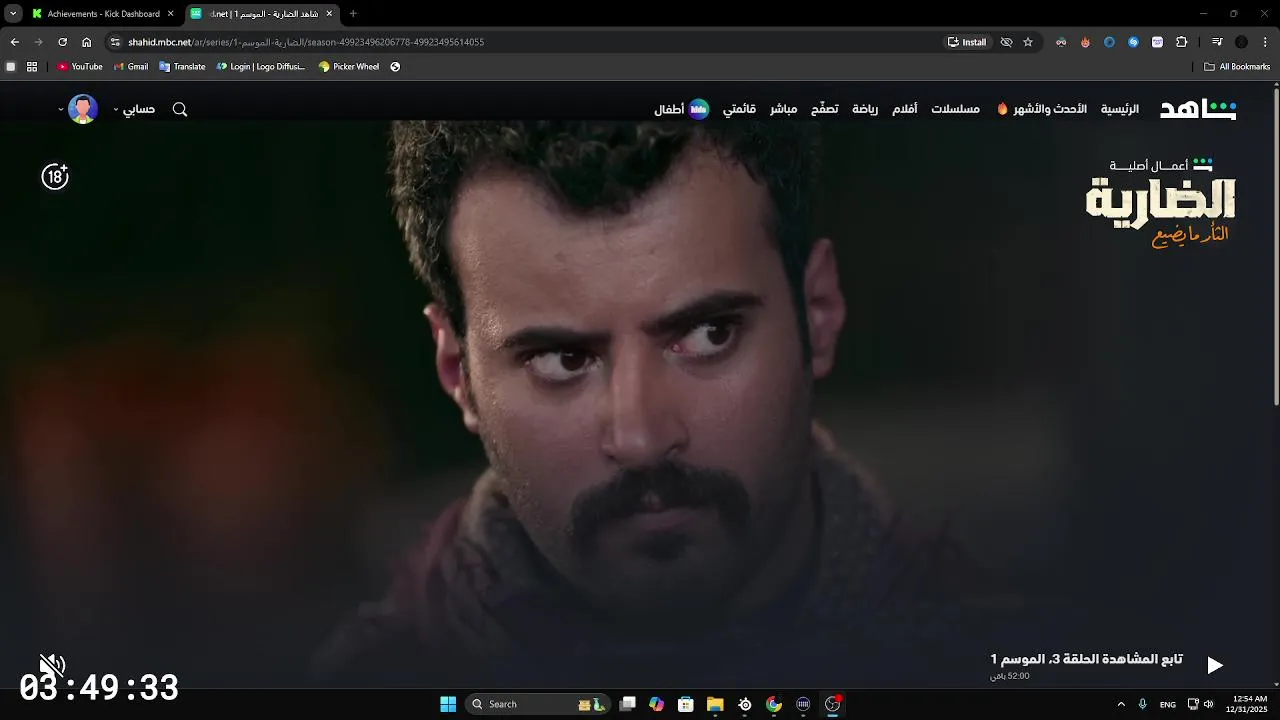Open All Bookmarks folder
This screenshot has width=1280, height=720.
pyautogui.click(x=1237, y=67)
